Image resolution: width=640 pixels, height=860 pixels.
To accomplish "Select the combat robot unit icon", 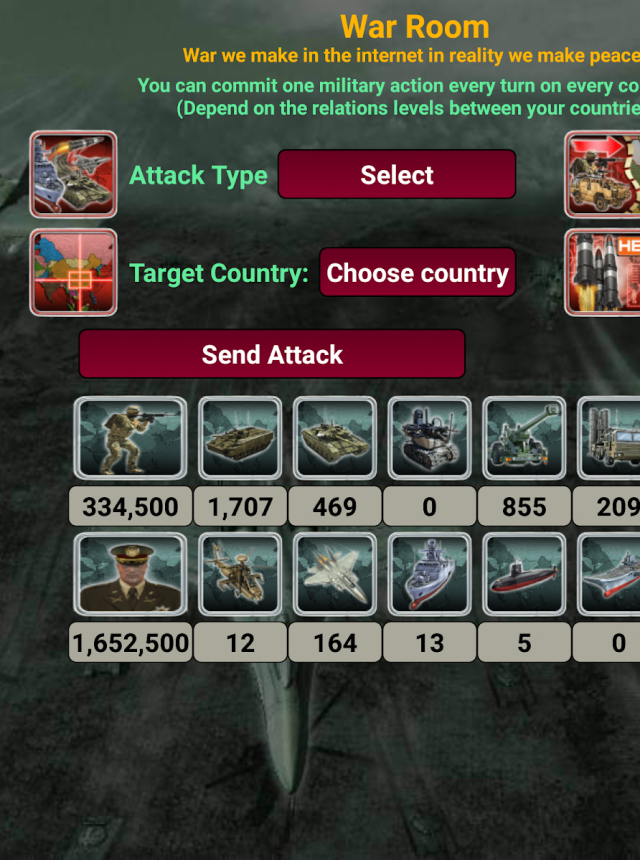I will [429, 438].
